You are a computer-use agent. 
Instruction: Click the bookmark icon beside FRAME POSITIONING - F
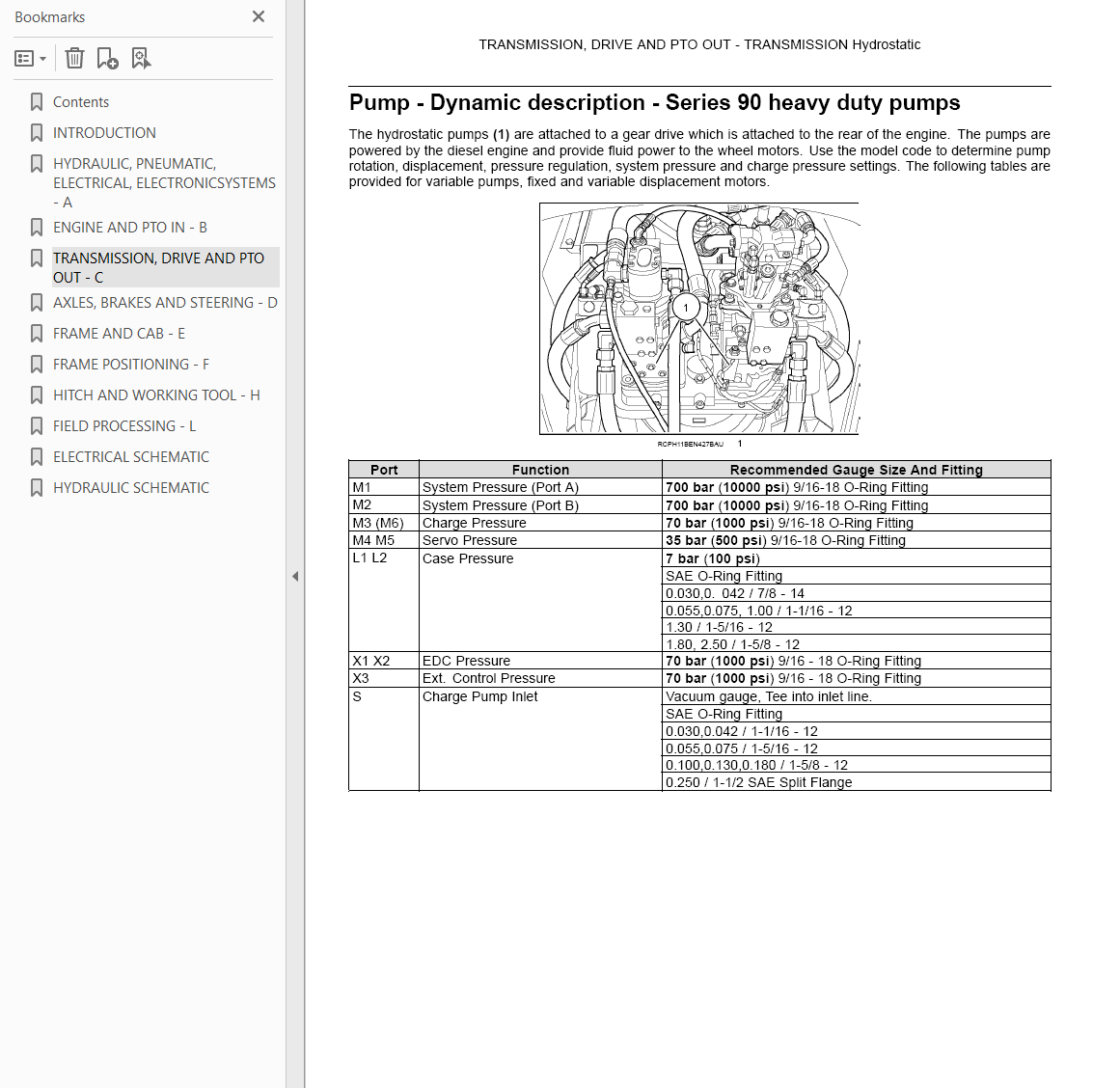point(37,365)
